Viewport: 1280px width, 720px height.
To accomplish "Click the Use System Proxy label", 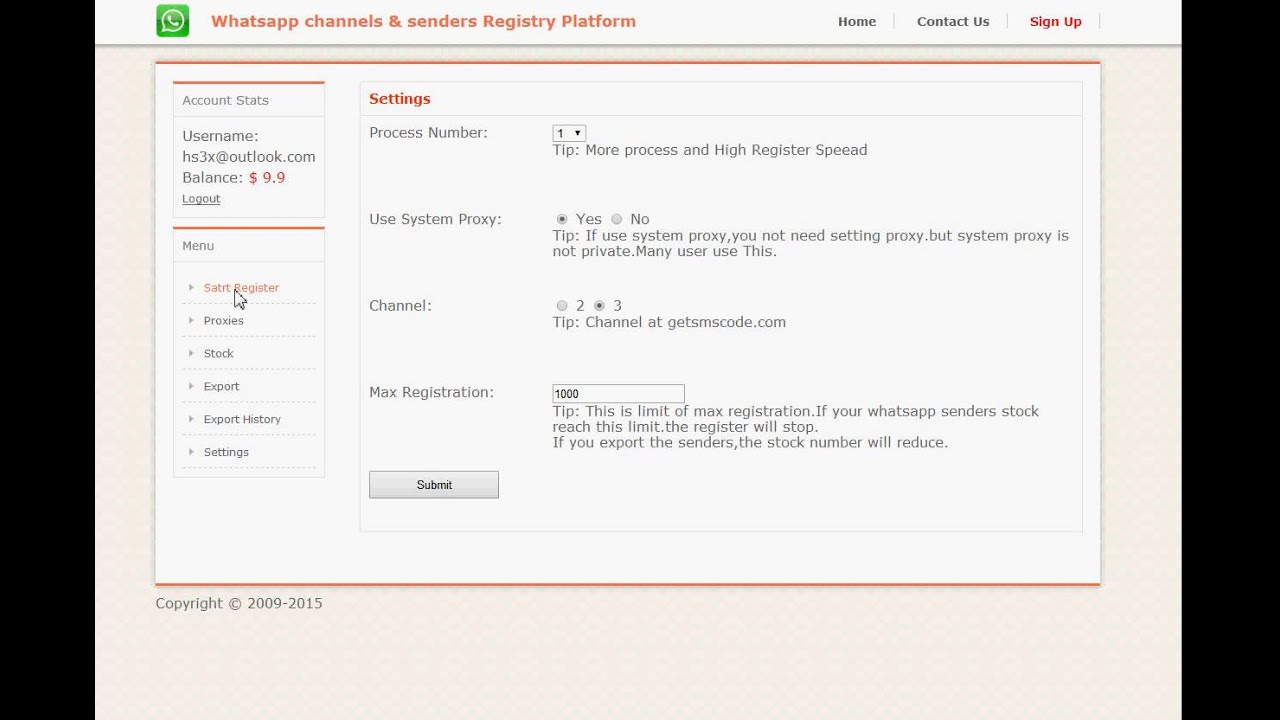I will pyautogui.click(x=435, y=219).
